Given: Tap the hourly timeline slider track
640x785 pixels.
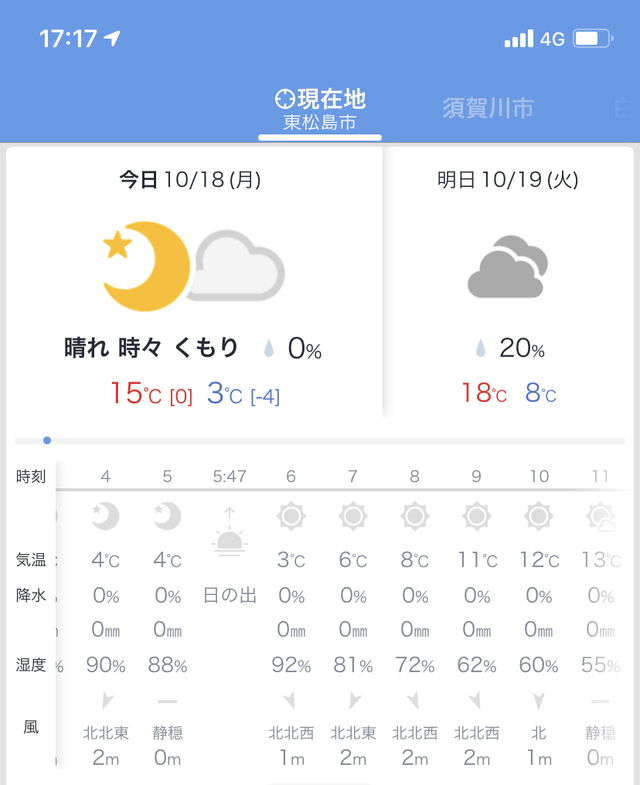Looking at the screenshot, I should click(320, 441).
